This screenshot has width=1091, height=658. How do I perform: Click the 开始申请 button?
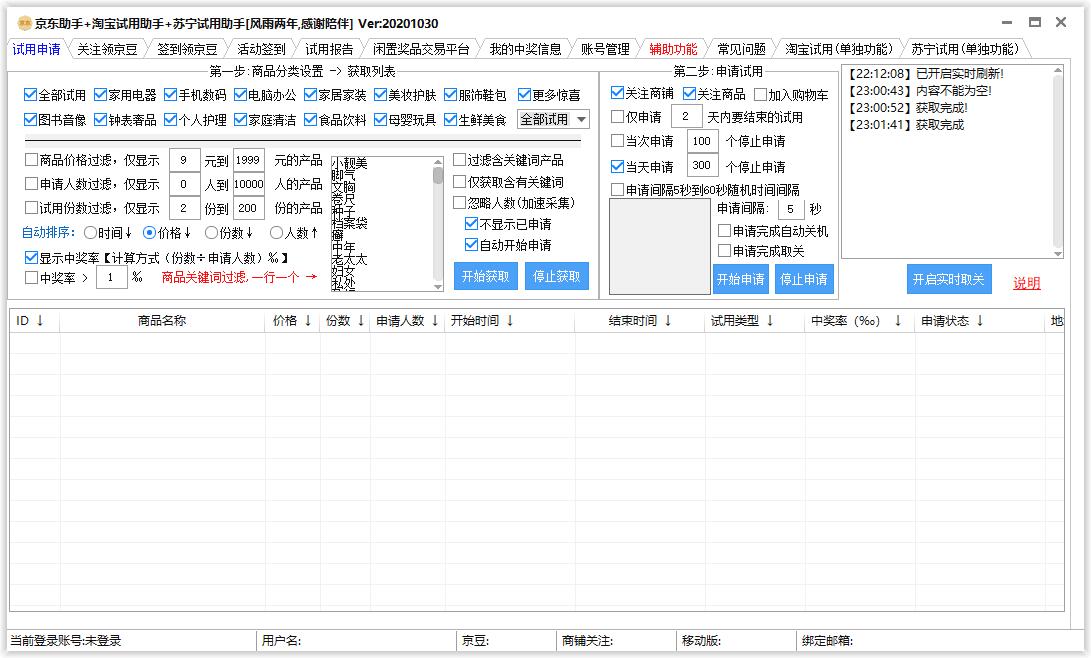[741, 279]
